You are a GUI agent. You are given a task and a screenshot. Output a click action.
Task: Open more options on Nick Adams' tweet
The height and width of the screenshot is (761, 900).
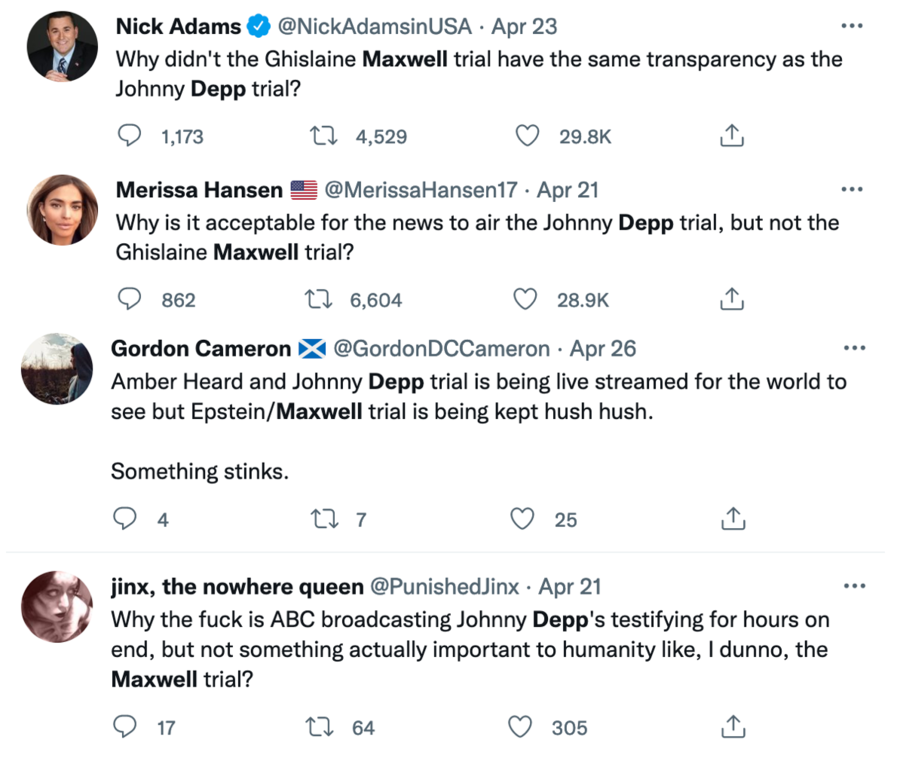point(852,25)
